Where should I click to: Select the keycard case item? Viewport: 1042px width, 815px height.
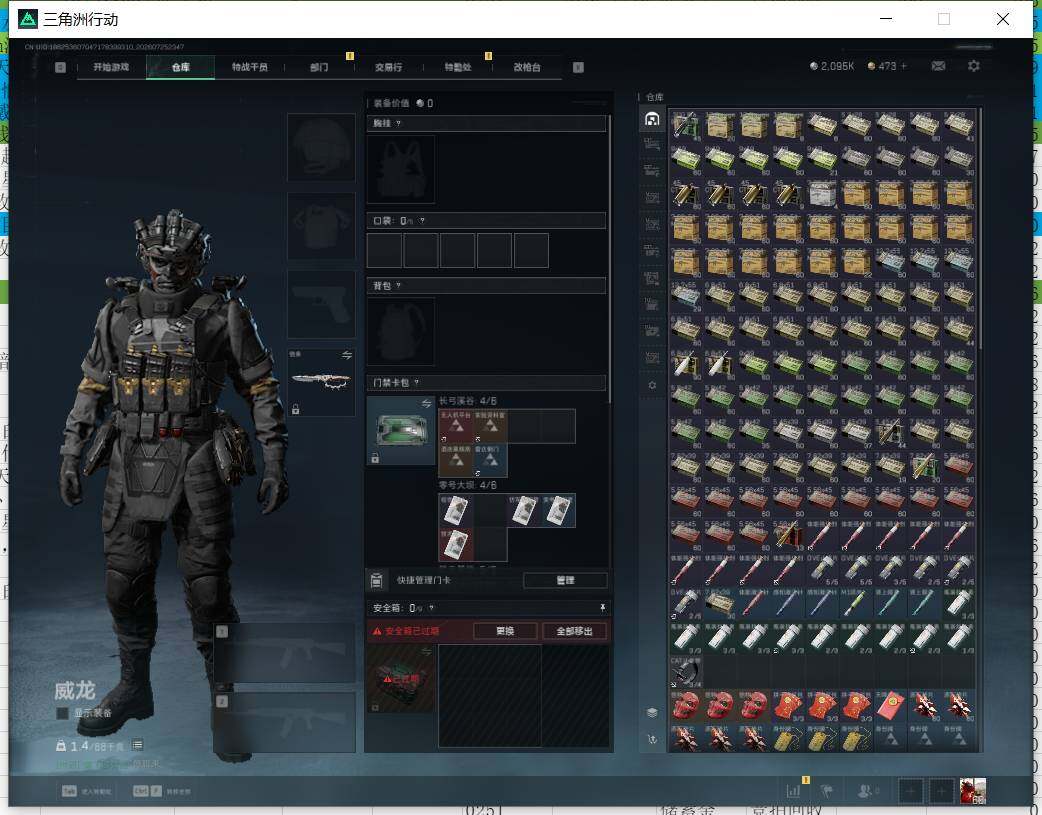pyautogui.click(x=401, y=430)
